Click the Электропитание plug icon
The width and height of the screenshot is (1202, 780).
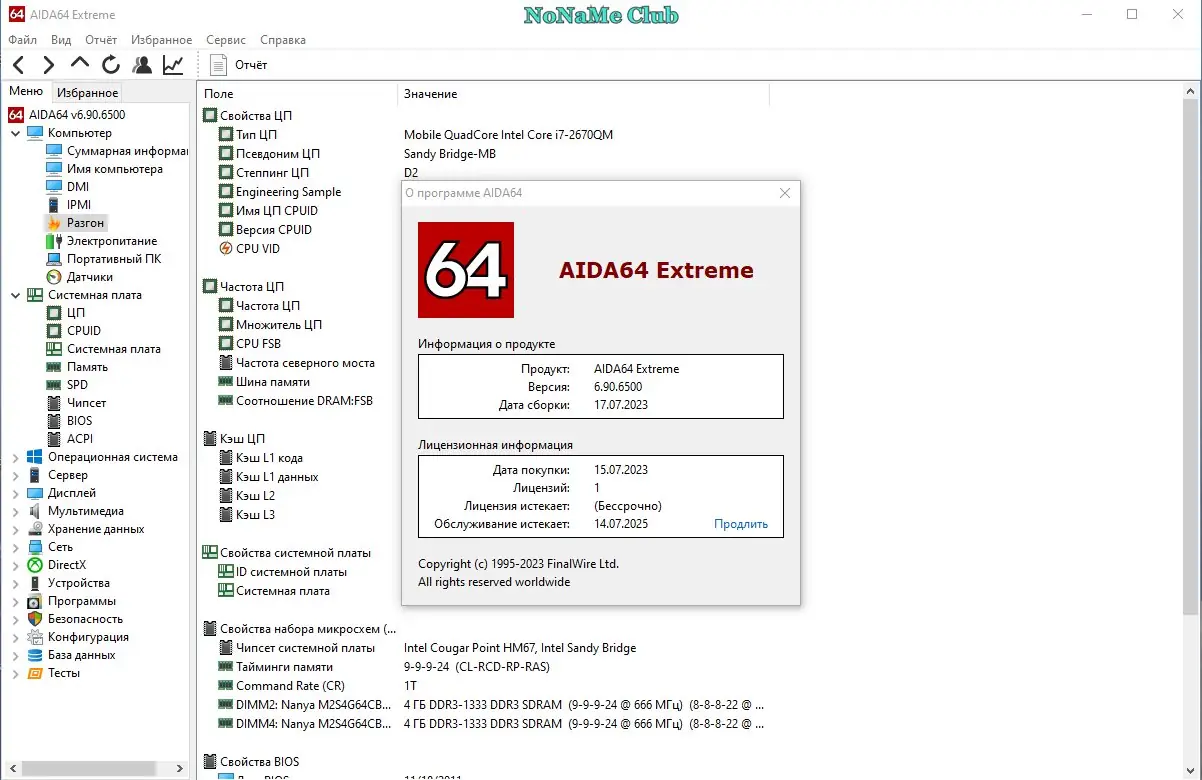(x=54, y=241)
